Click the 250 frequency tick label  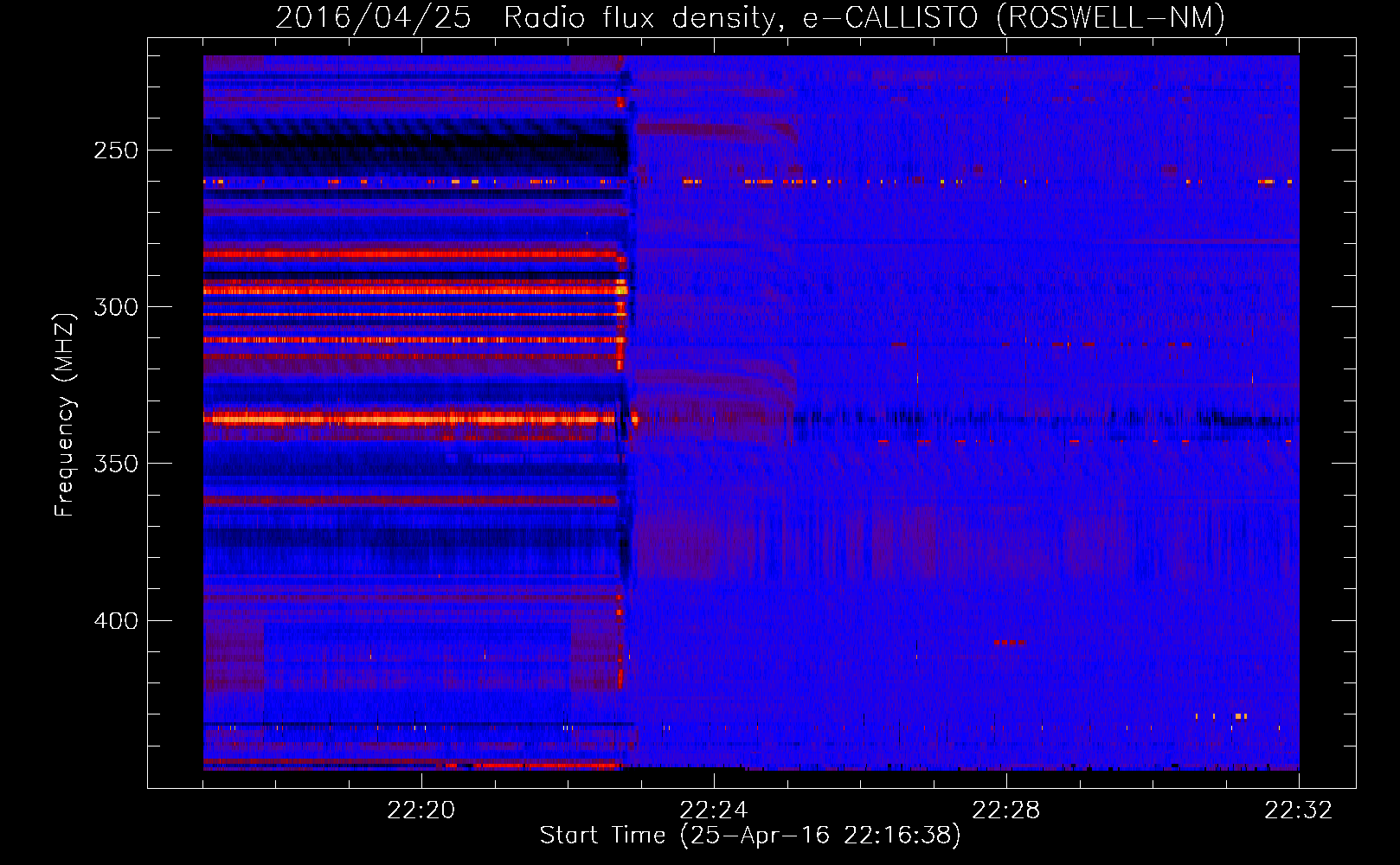pos(116,151)
